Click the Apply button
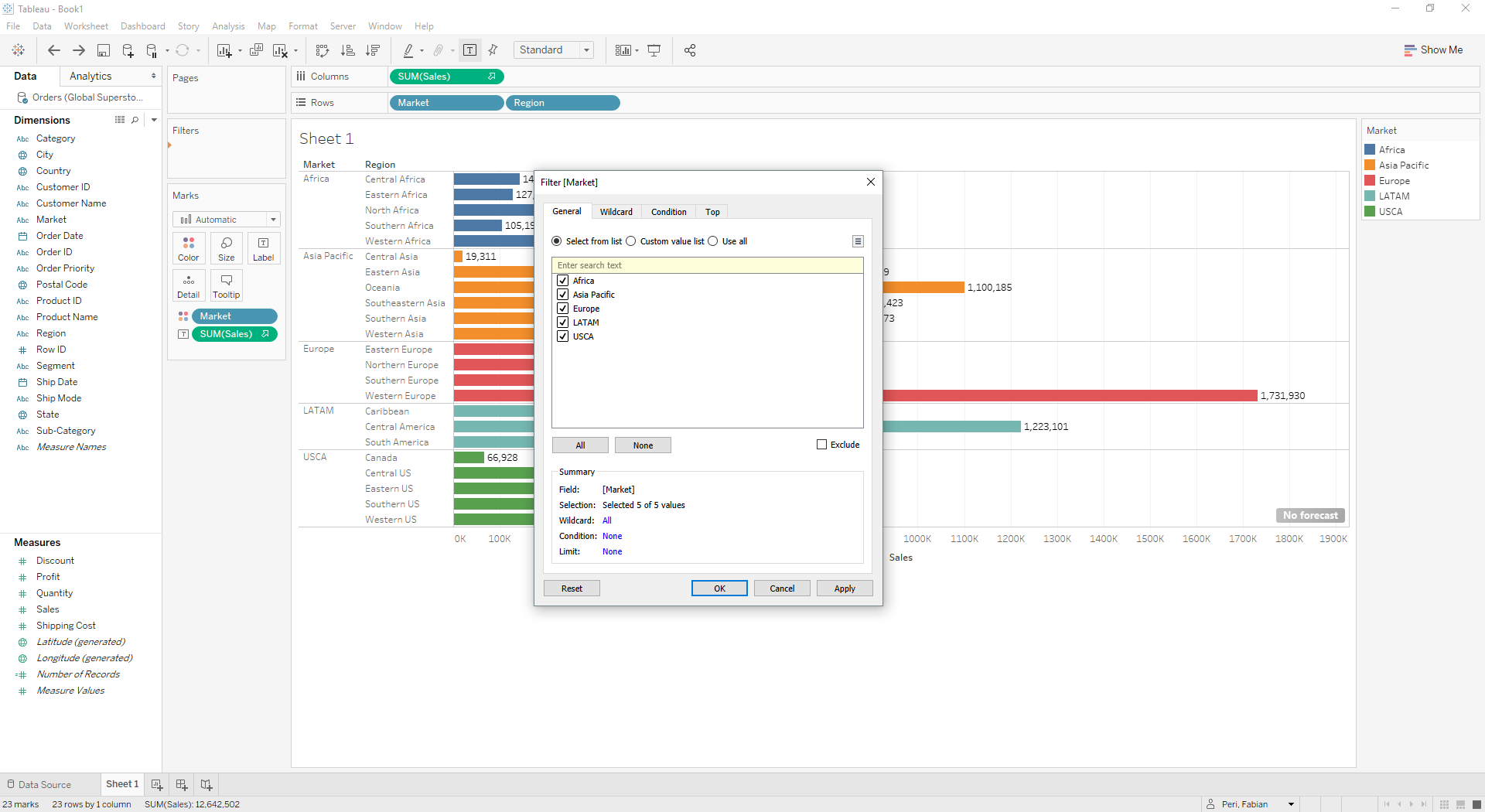 (845, 589)
